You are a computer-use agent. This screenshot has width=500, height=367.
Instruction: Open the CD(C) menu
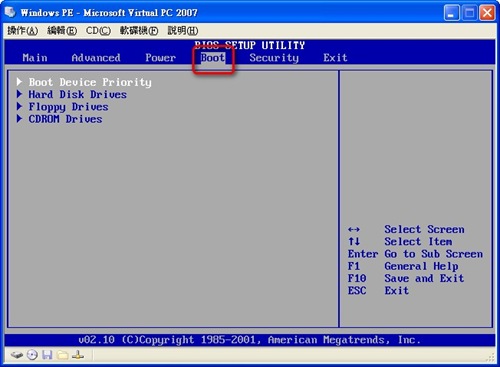[x=98, y=31]
